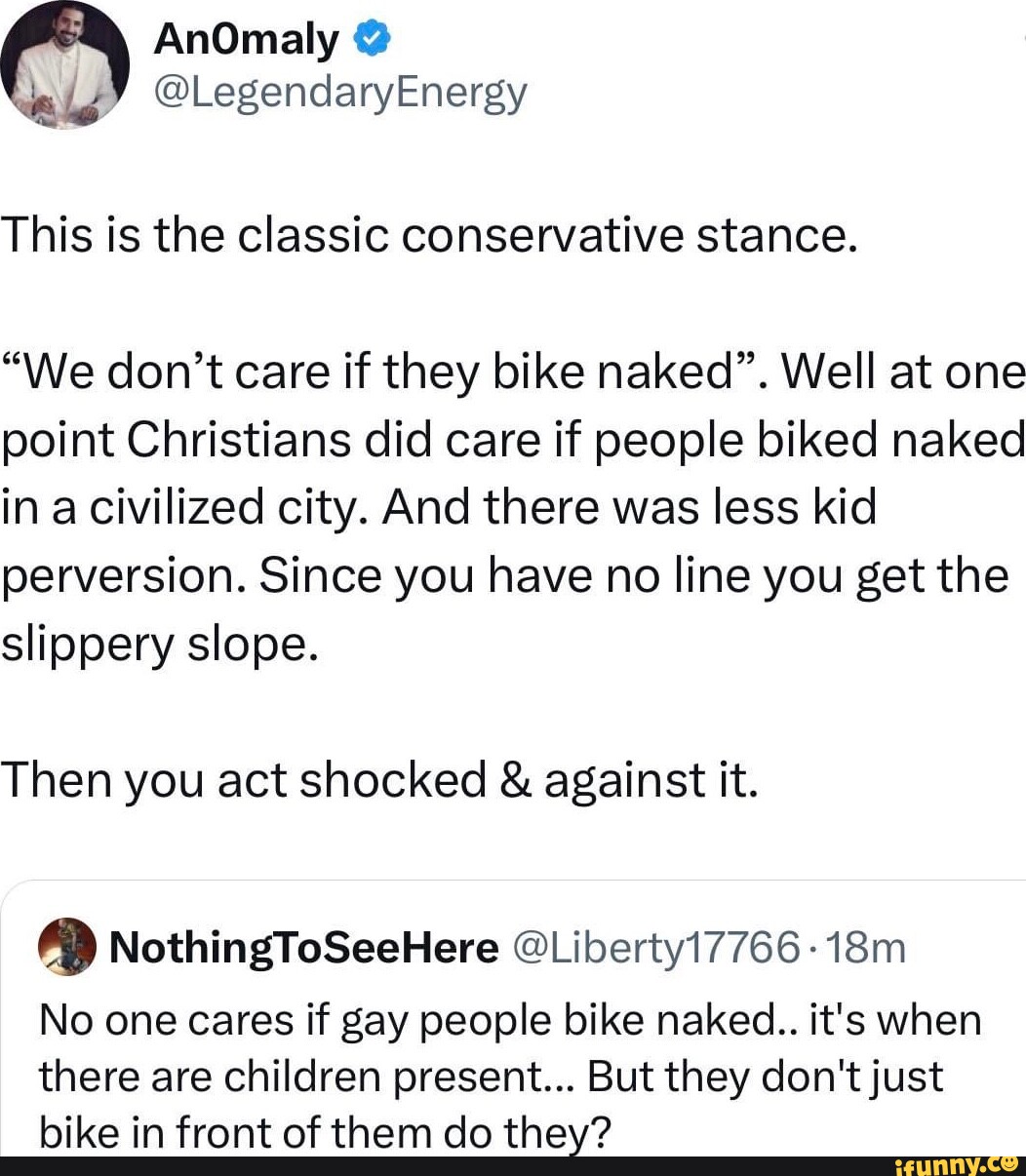Viewport: 1026px width, 1176px height.
Task: Click the NothingToSeeHere display name
Action: pos(303,947)
